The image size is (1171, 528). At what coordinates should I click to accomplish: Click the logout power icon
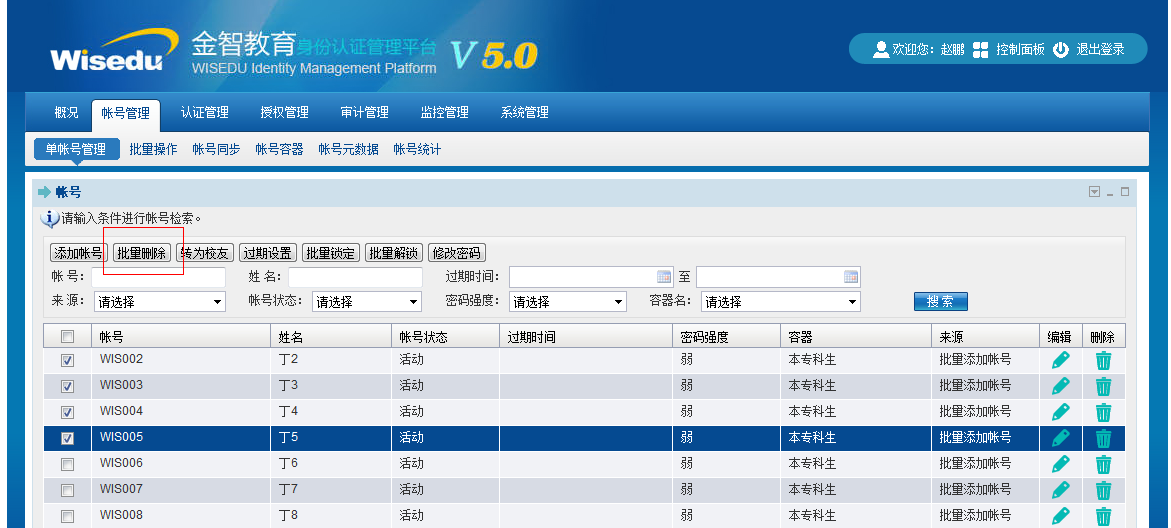click(x=1061, y=49)
